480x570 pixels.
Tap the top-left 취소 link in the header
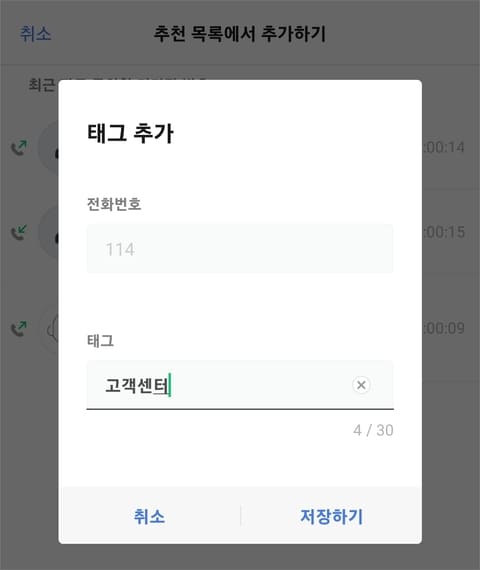pyautogui.click(x=35, y=34)
